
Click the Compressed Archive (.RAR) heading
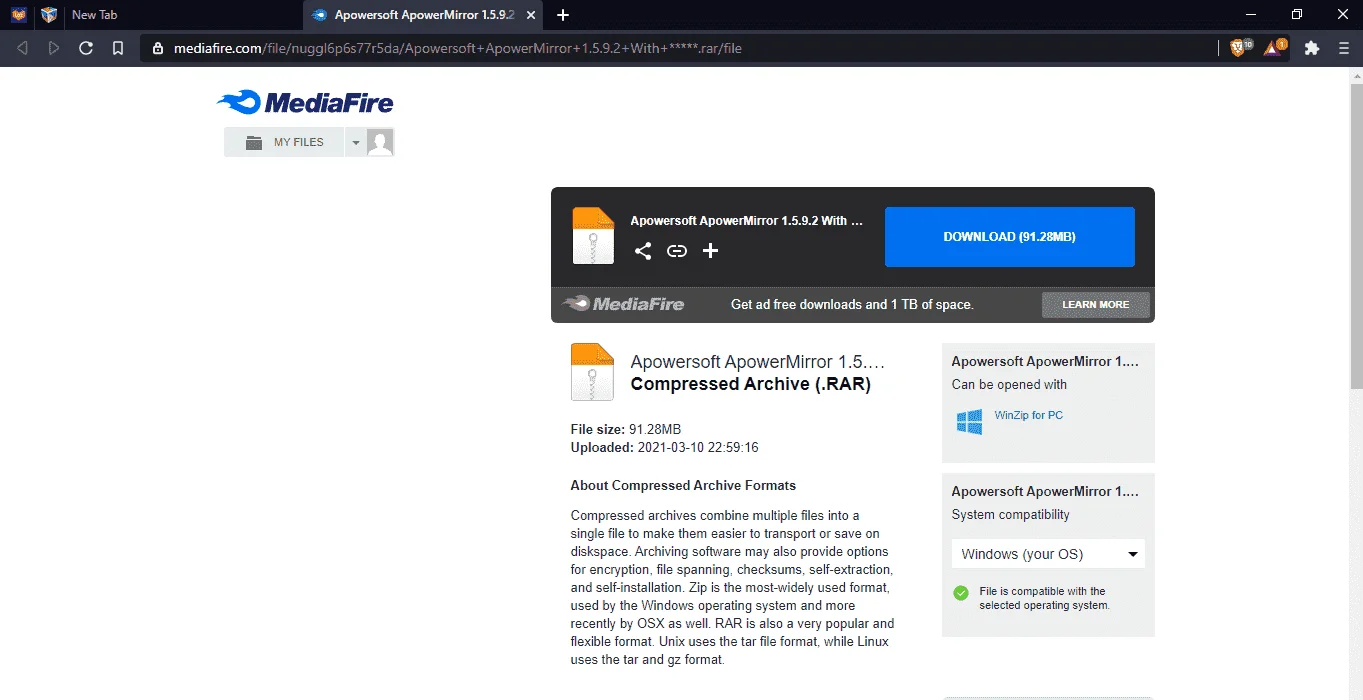click(x=750, y=384)
